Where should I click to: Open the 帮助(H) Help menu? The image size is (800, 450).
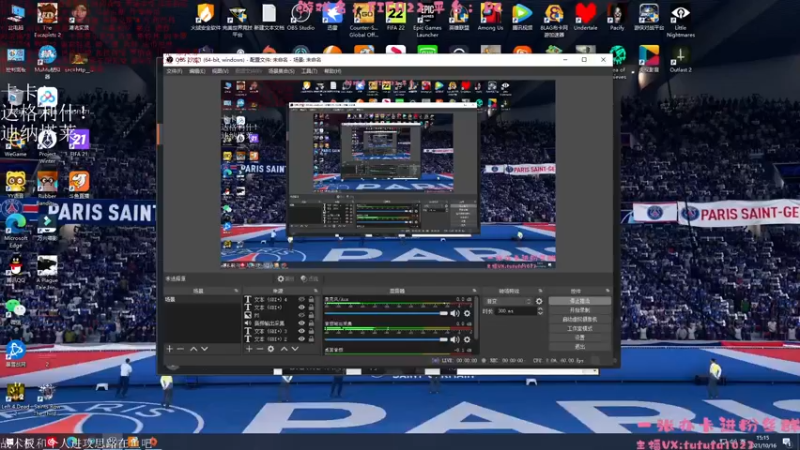[x=333, y=71]
